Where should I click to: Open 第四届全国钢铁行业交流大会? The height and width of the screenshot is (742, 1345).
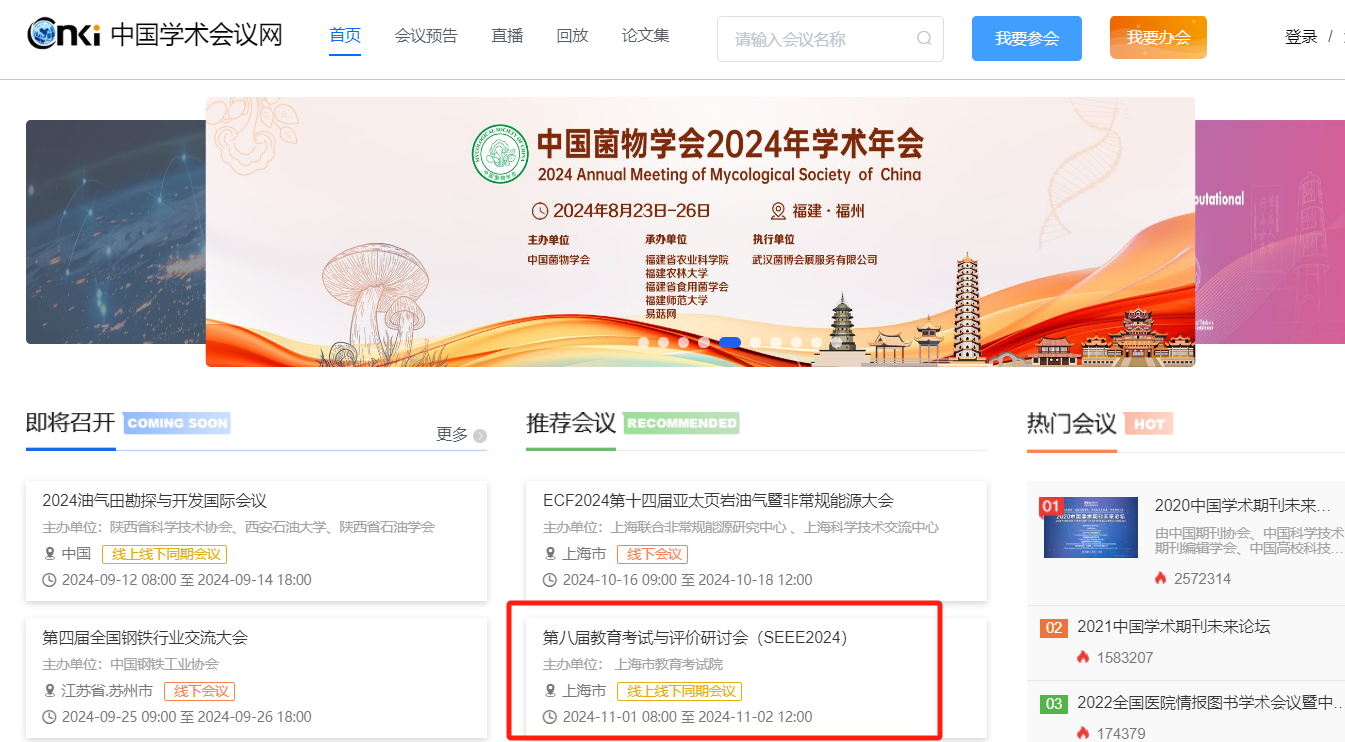click(x=145, y=637)
